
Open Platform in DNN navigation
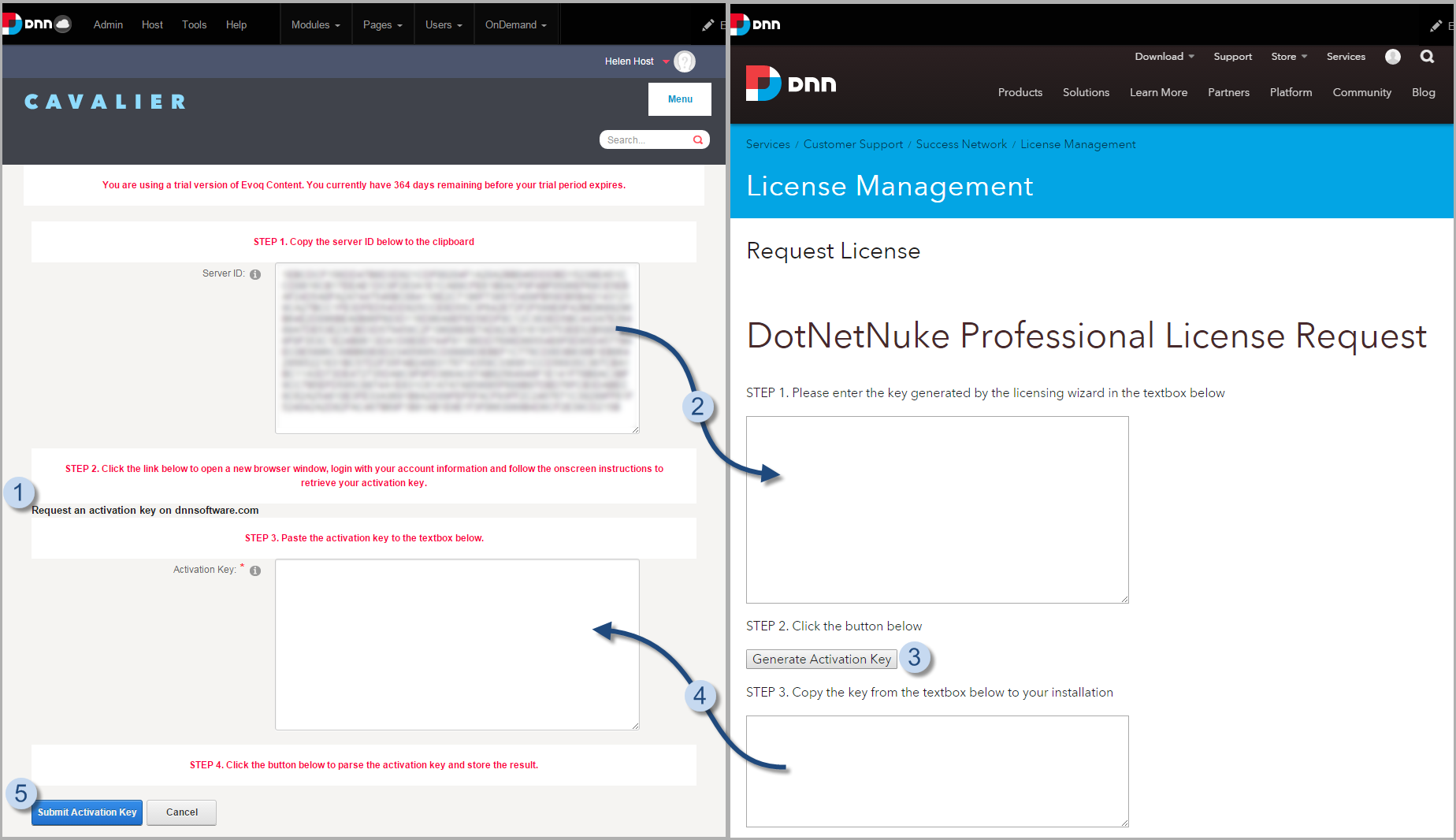point(1291,92)
